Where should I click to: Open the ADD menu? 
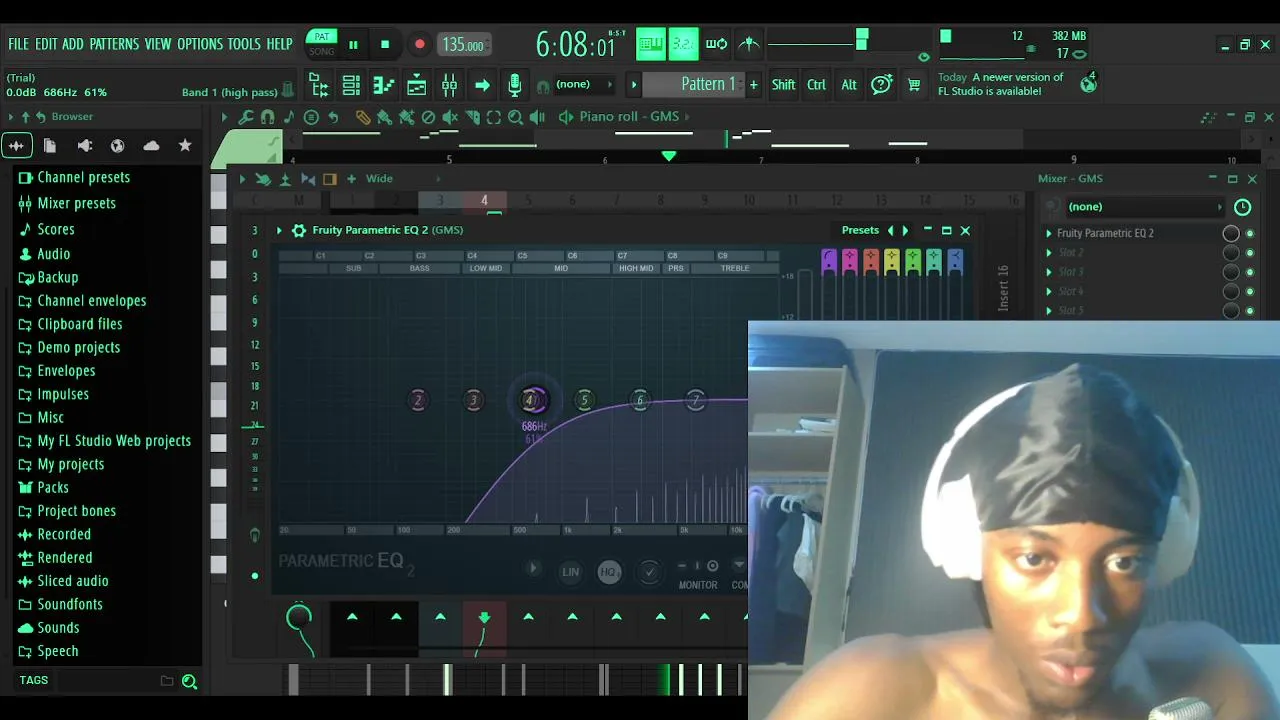(73, 44)
